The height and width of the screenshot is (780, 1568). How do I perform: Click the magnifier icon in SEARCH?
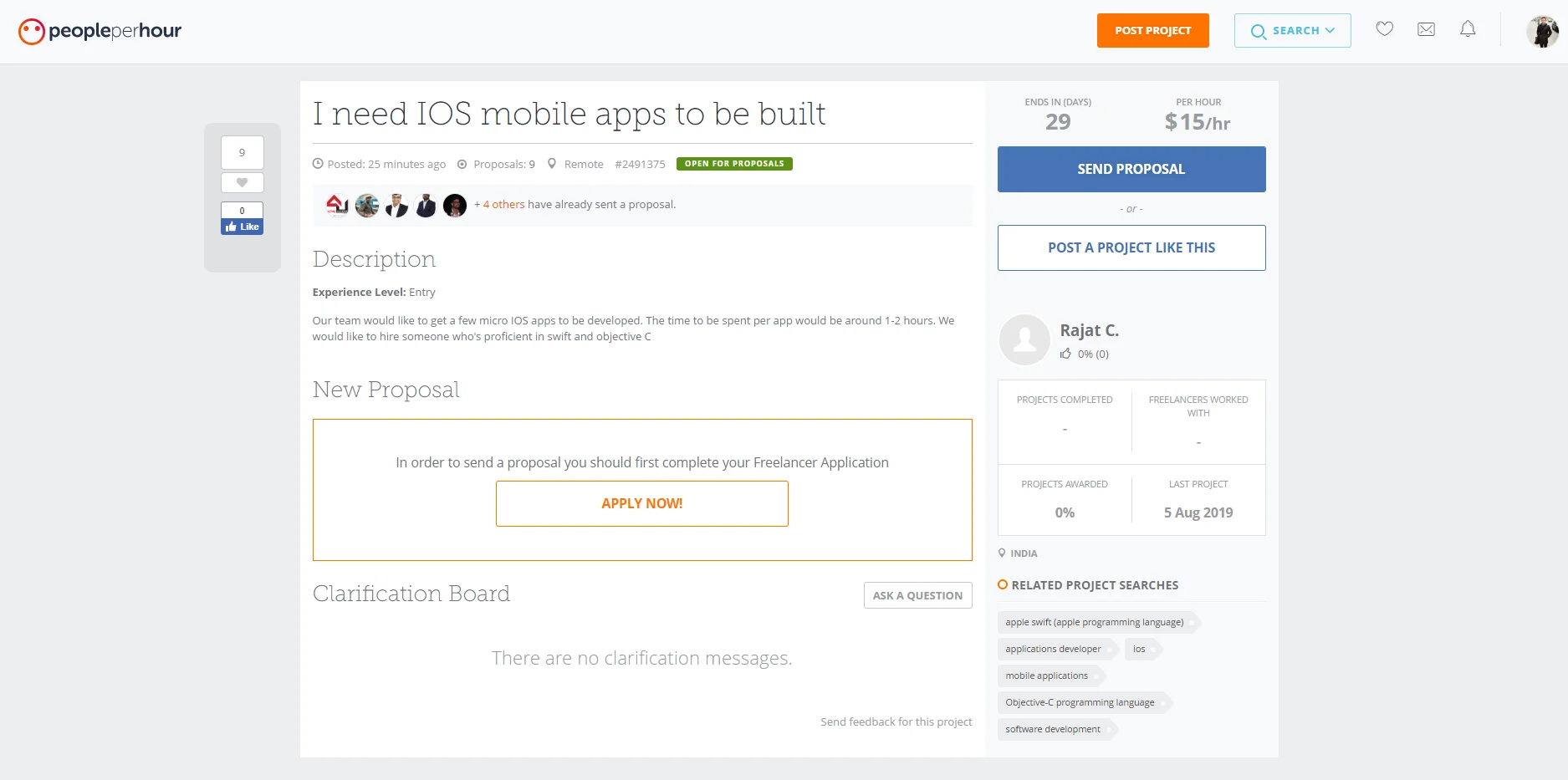pos(1258,32)
